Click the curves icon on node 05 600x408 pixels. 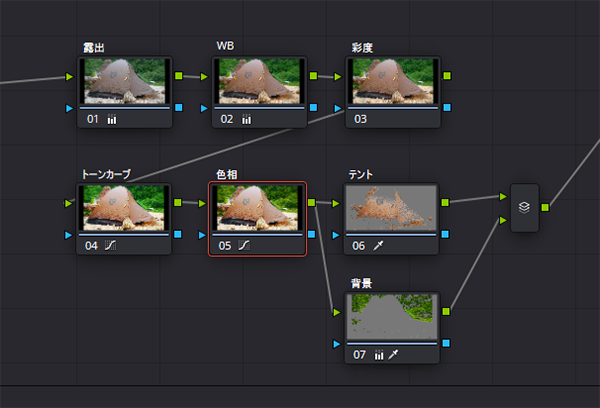pyautogui.click(x=244, y=245)
